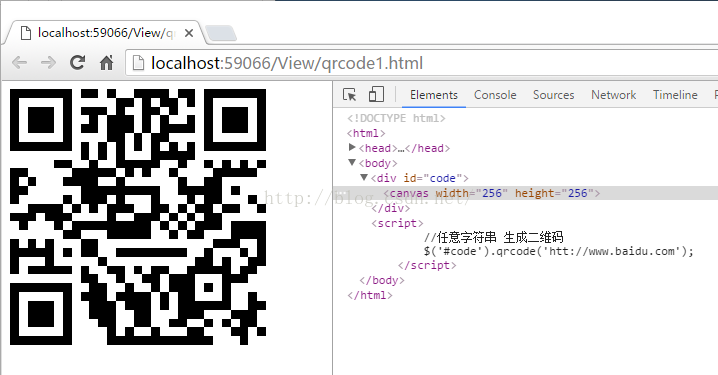The height and width of the screenshot is (375, 718).
Task: Click the address bar showing qrcode1.html
Action: (x=421, y=63)
